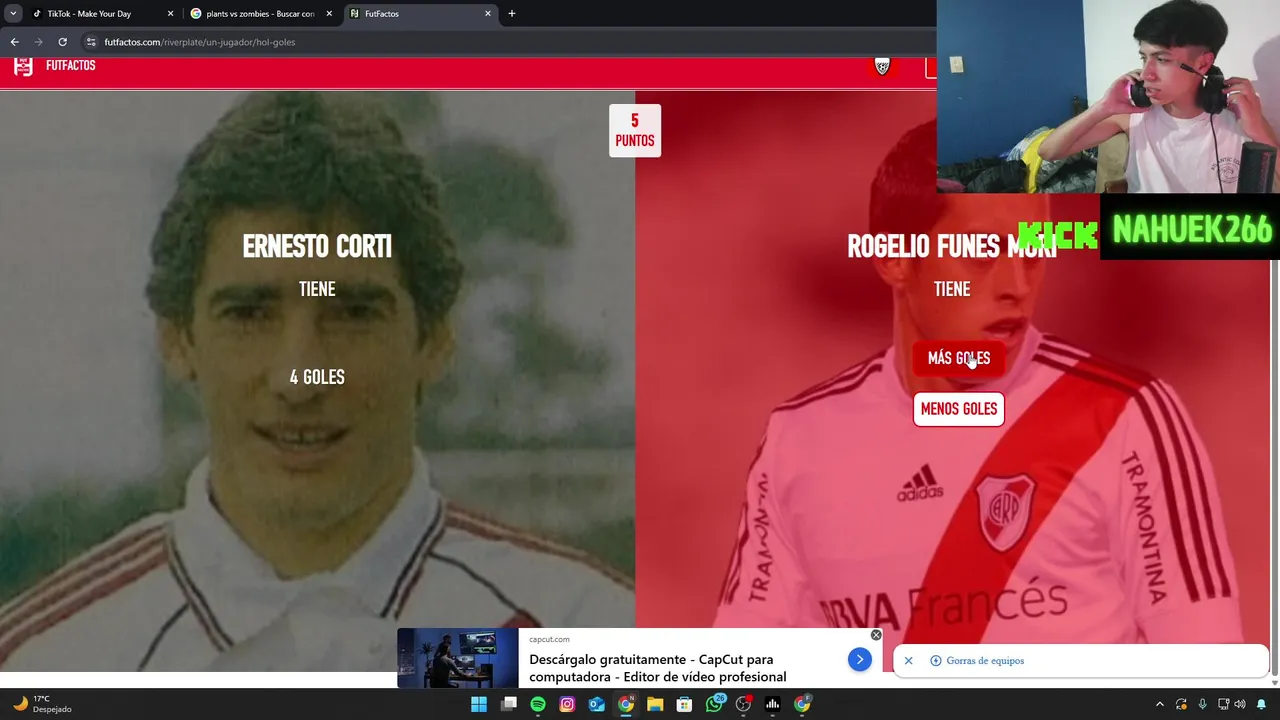Image resolution: width=1280 pixels, height=720 pixels.
Task: Open the CapCut download ad text
Action: 658,668
